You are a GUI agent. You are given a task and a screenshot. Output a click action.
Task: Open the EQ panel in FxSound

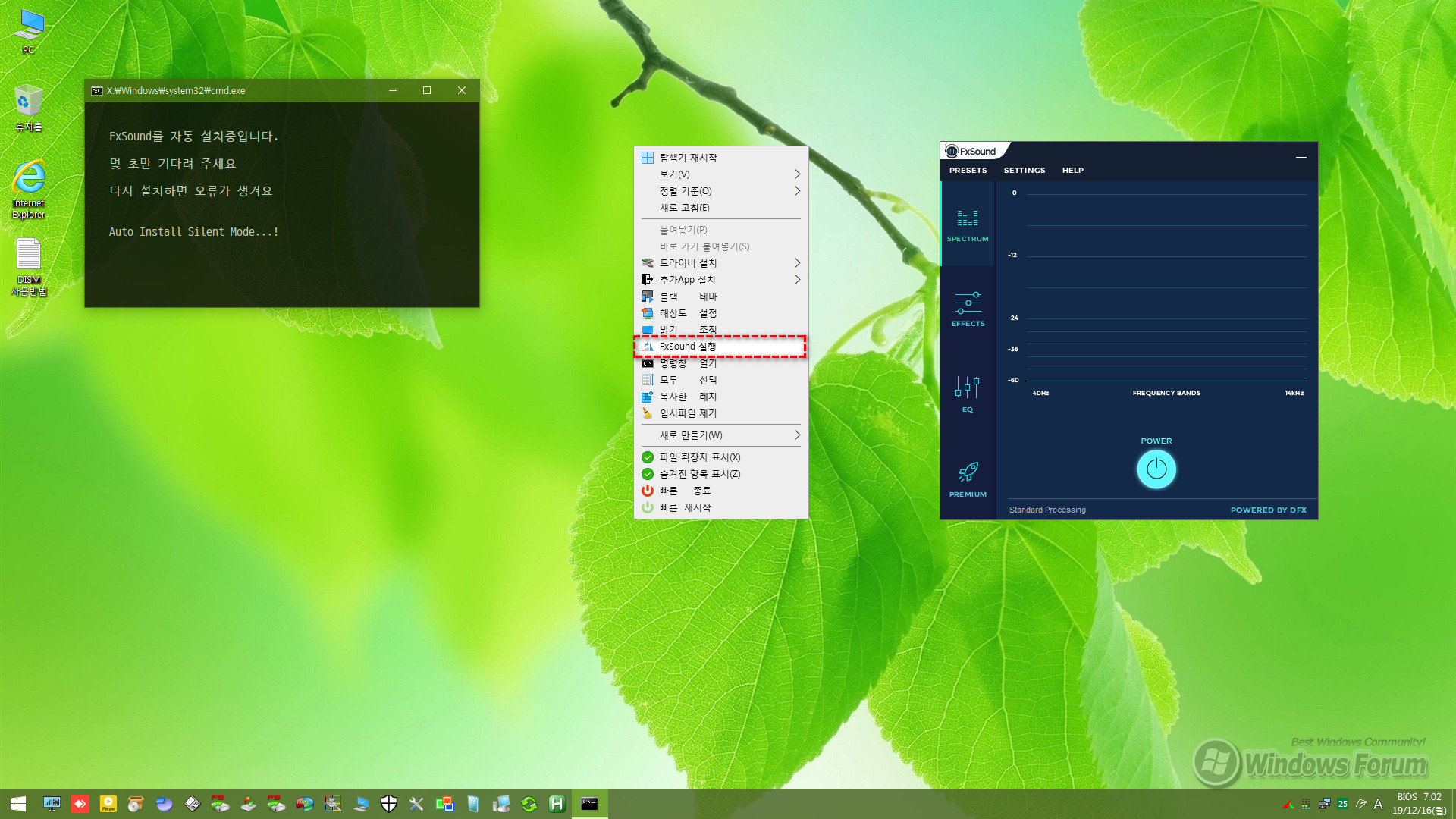pyautogui.click(x=968, y=394)
